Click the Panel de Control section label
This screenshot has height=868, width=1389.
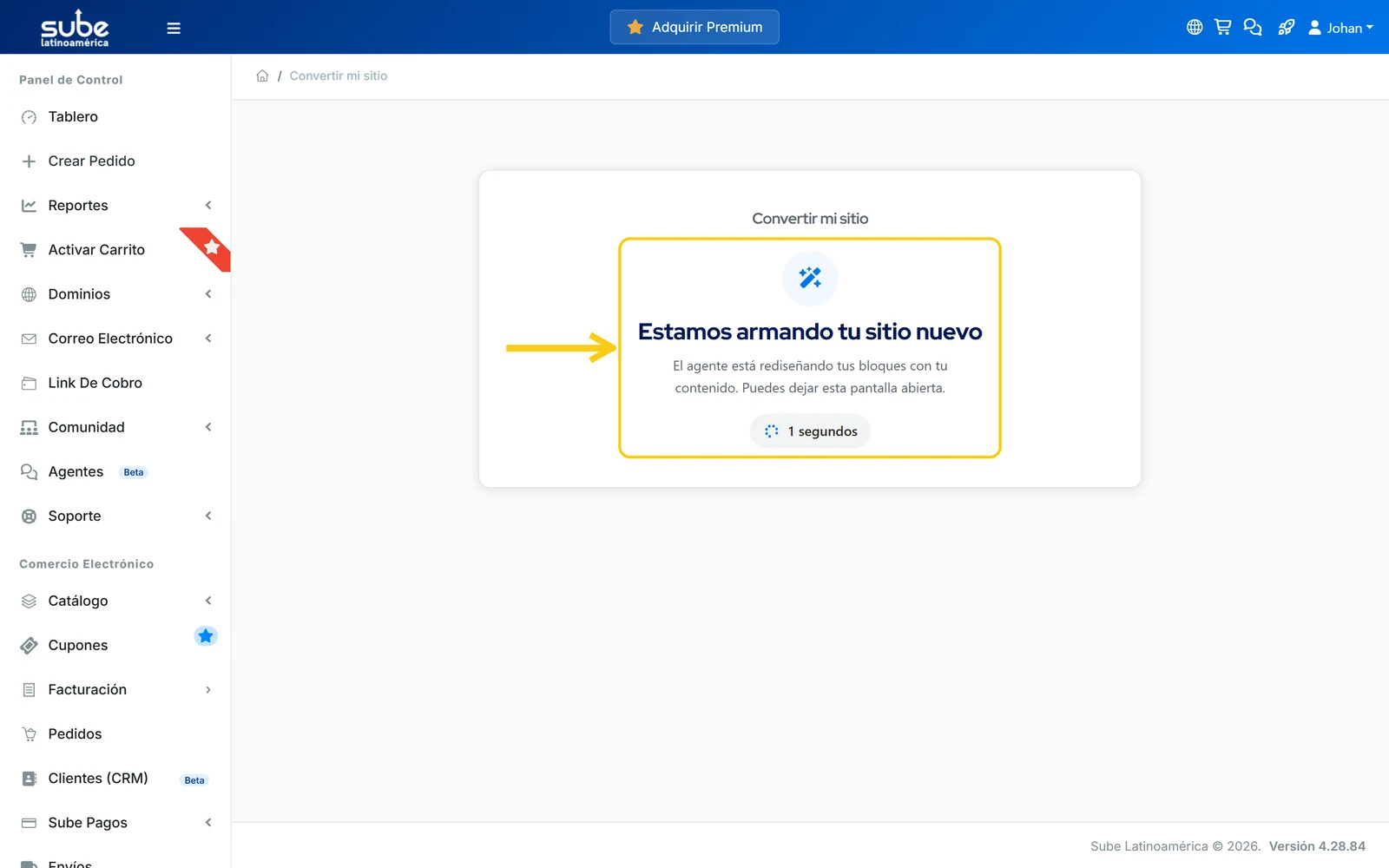(71, 80)
